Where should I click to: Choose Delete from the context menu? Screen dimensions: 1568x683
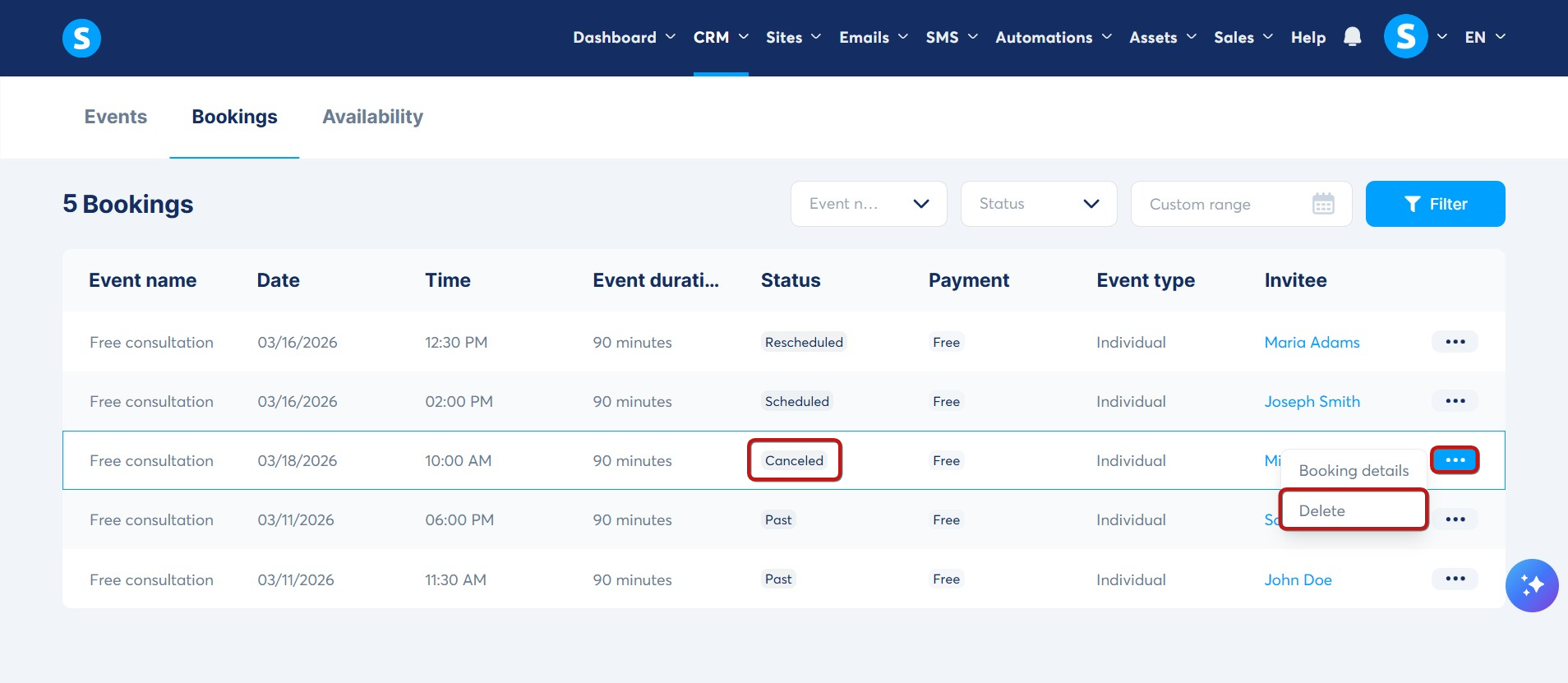coord(1354,510)
